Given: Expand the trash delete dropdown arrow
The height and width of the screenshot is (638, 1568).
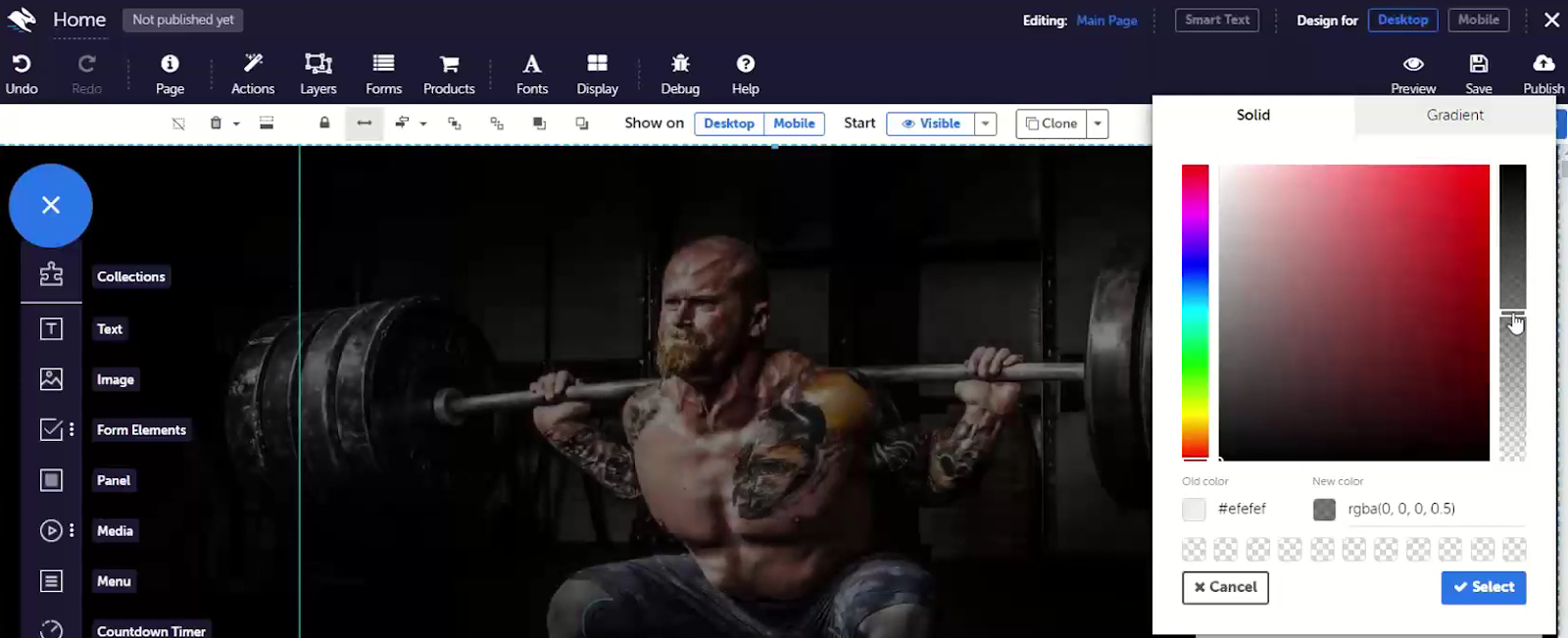Looking at the screenshot, I should point(236,124).
